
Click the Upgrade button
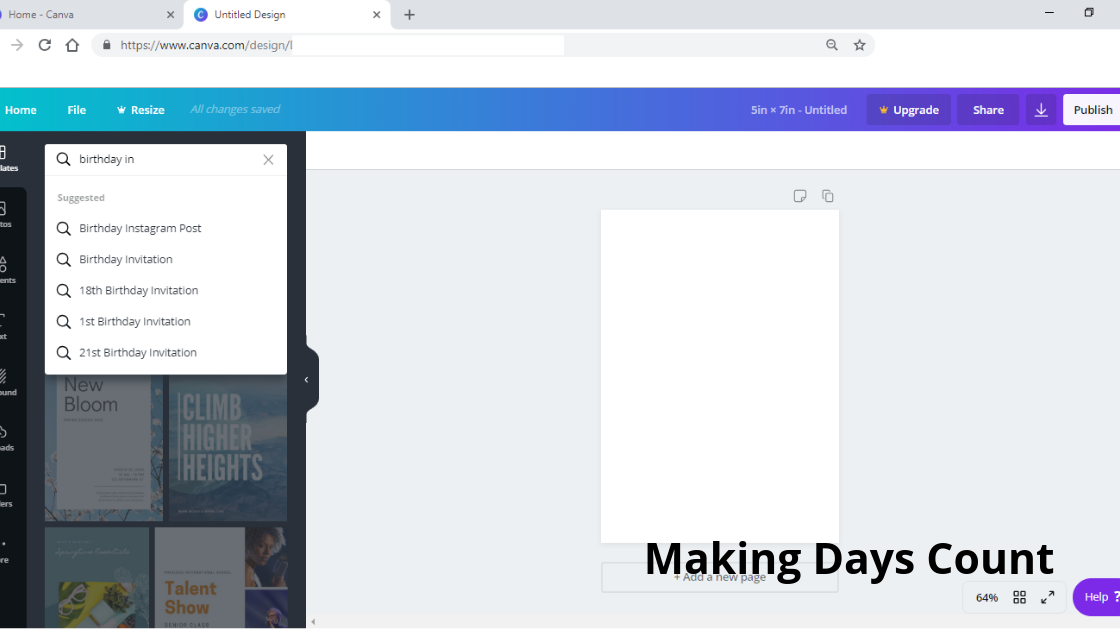point(908,110)
